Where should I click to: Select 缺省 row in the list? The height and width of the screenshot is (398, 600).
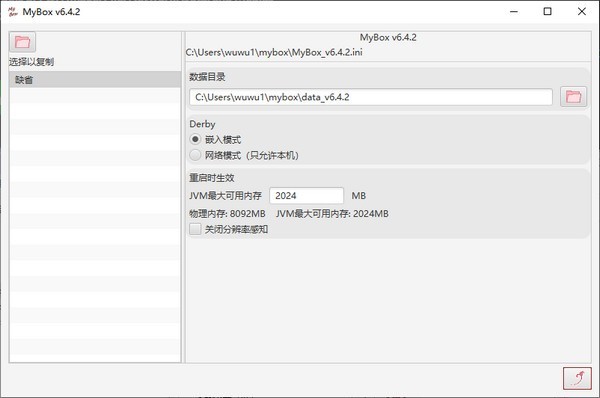(95, 80)
